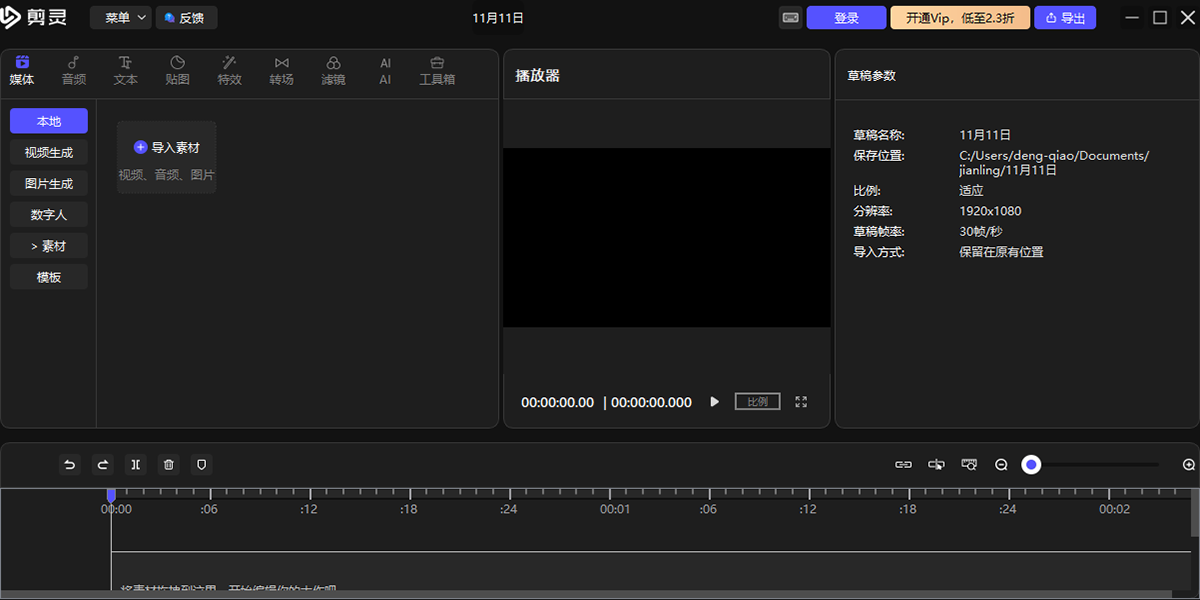Screen dimensions: 1200x600
Task: Toggle the track magnet attach option
Action: tap(936, 465)
